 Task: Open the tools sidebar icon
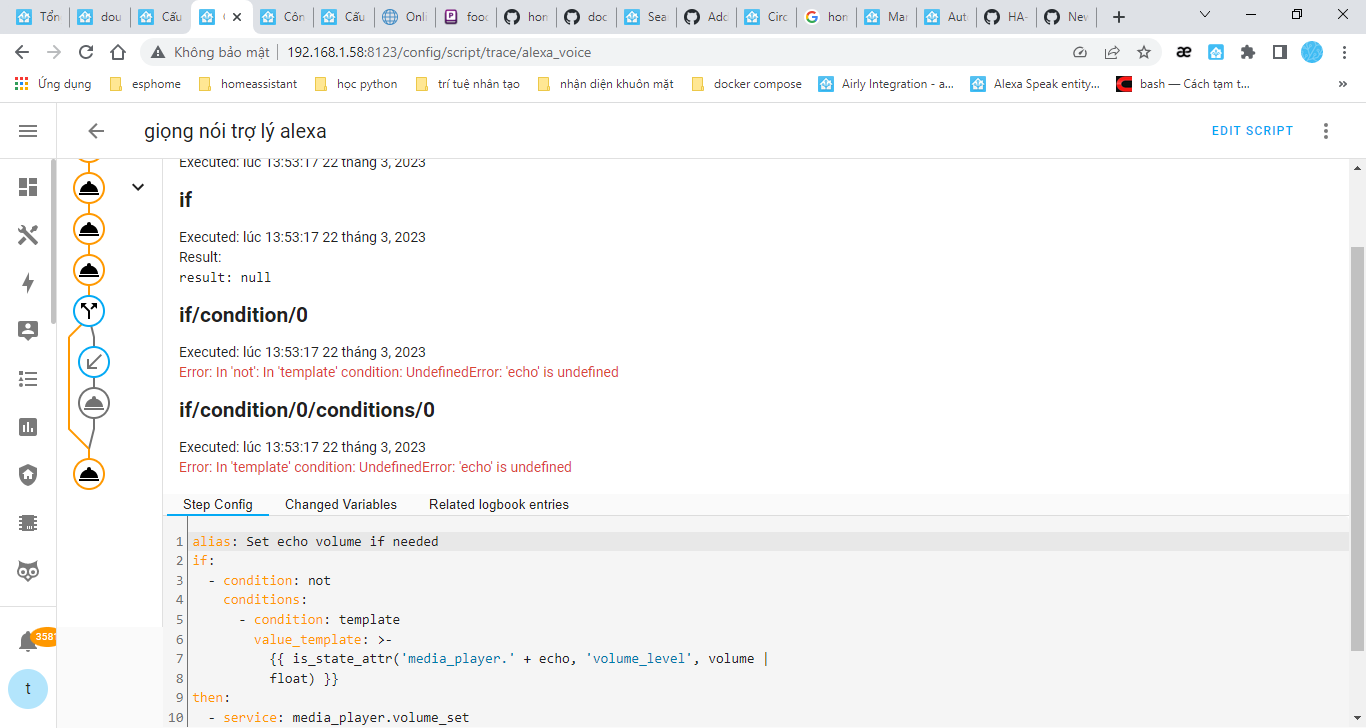(28, 235)
